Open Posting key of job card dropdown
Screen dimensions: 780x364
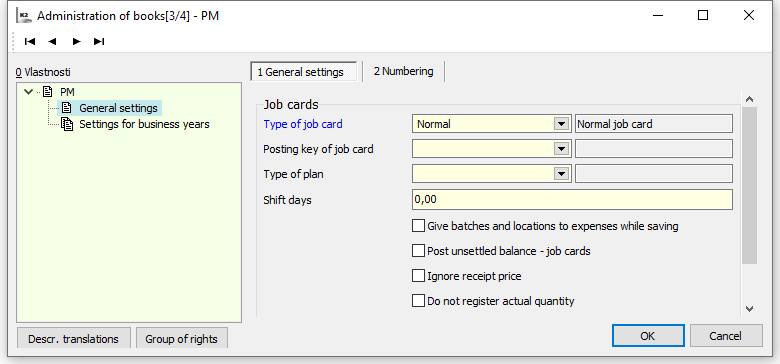(562, 149)
